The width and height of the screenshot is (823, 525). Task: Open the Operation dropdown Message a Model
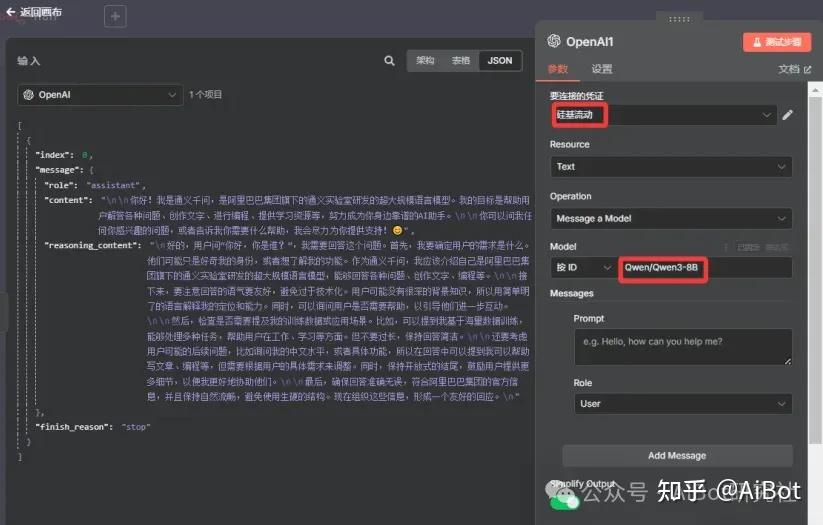[671, 218]
